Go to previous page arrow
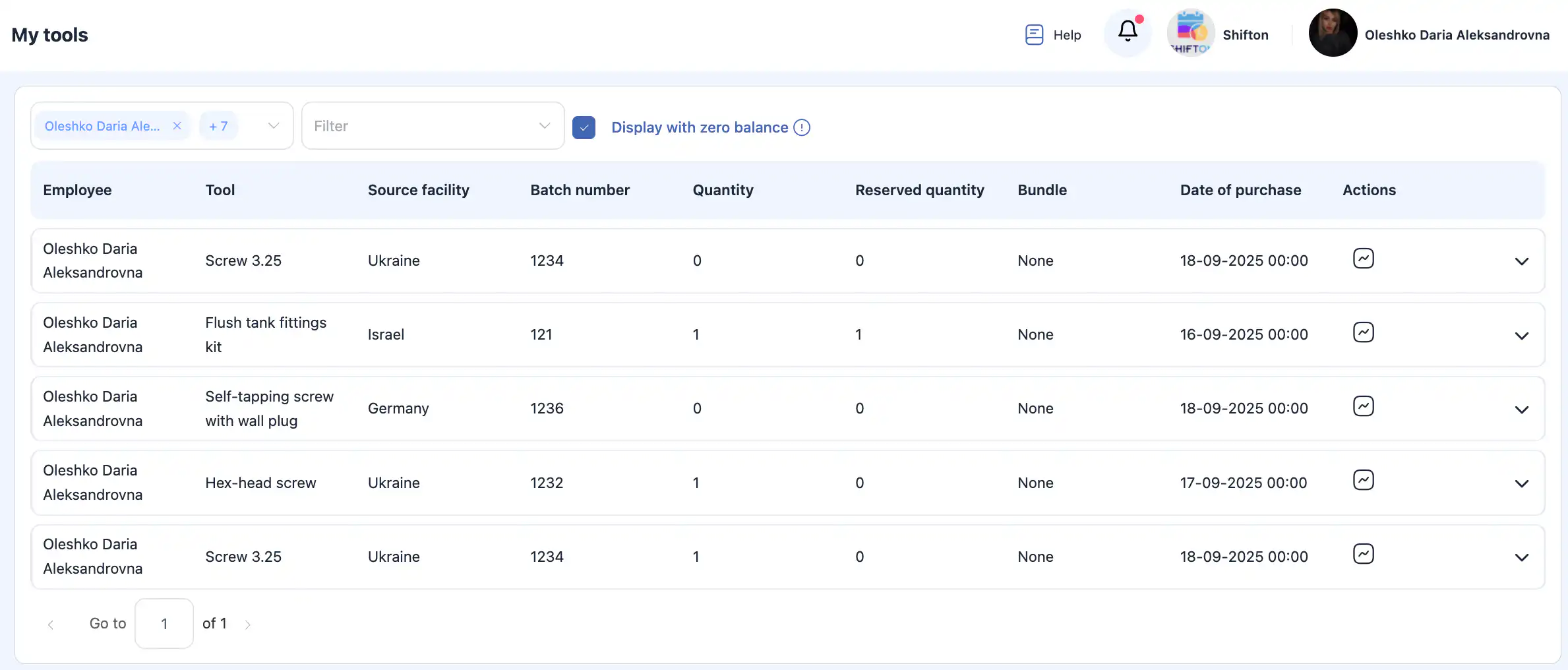The height and width of the screenshot is (670, 1568). coord(51,624)
